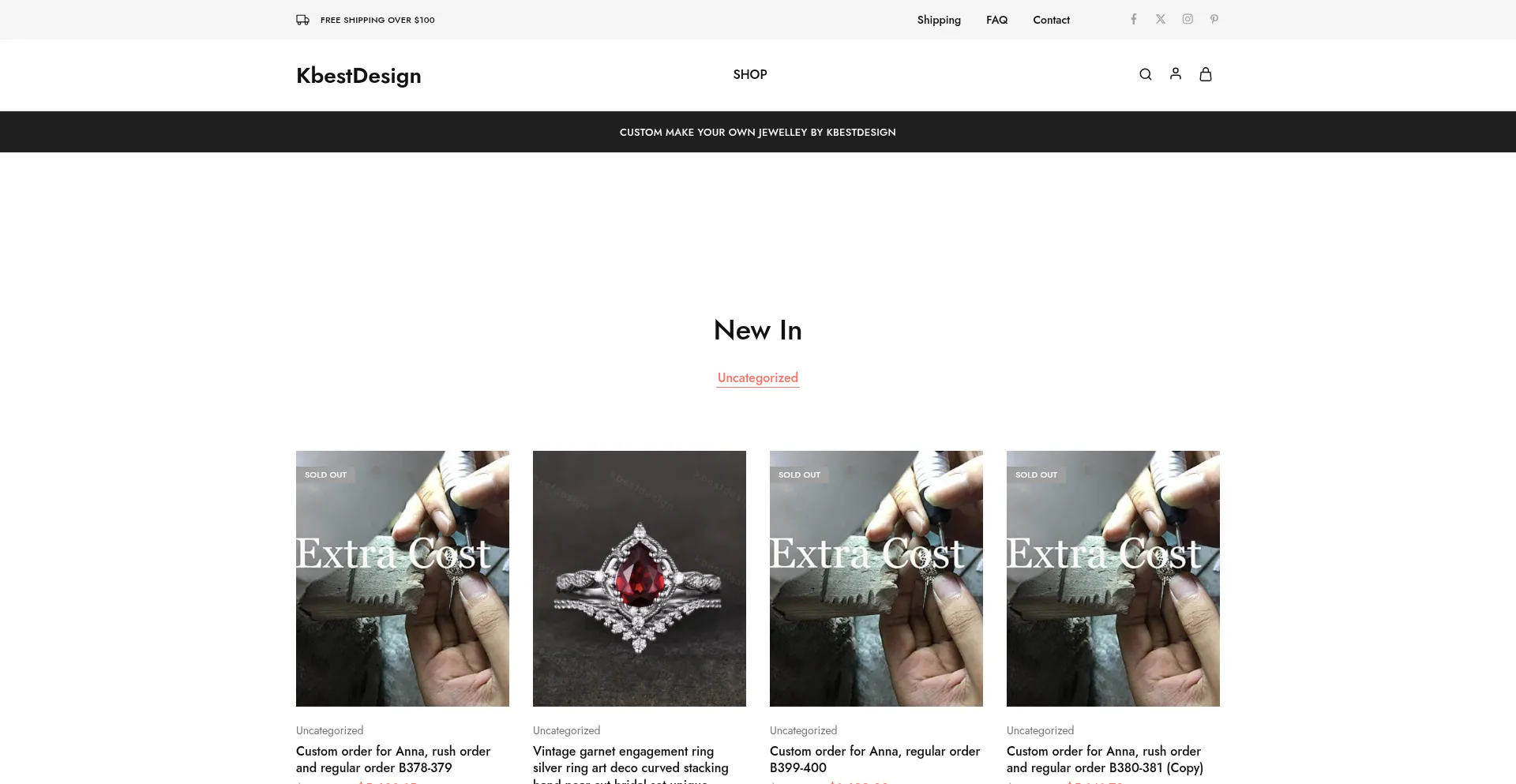Open the garnet ring product image
The height and width of the screenshot is (784, 1516).
(640, 579)
